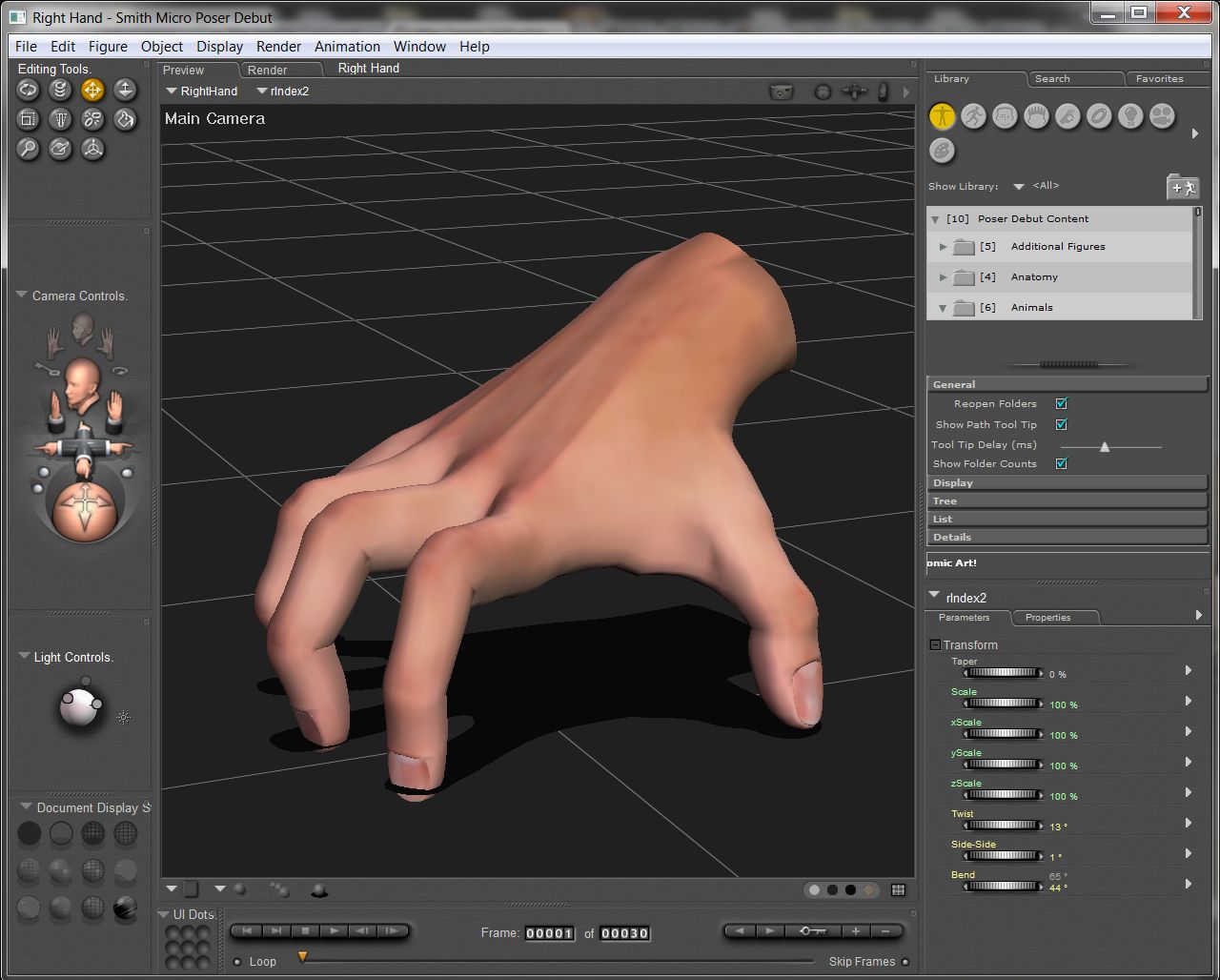
Task: Select the Twist editing tool
Action: (x=61, y=90)
